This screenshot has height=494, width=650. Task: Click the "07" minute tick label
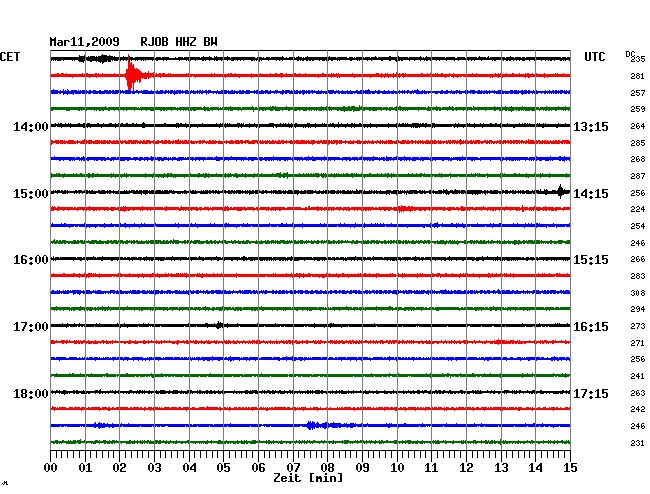[293, 468]
